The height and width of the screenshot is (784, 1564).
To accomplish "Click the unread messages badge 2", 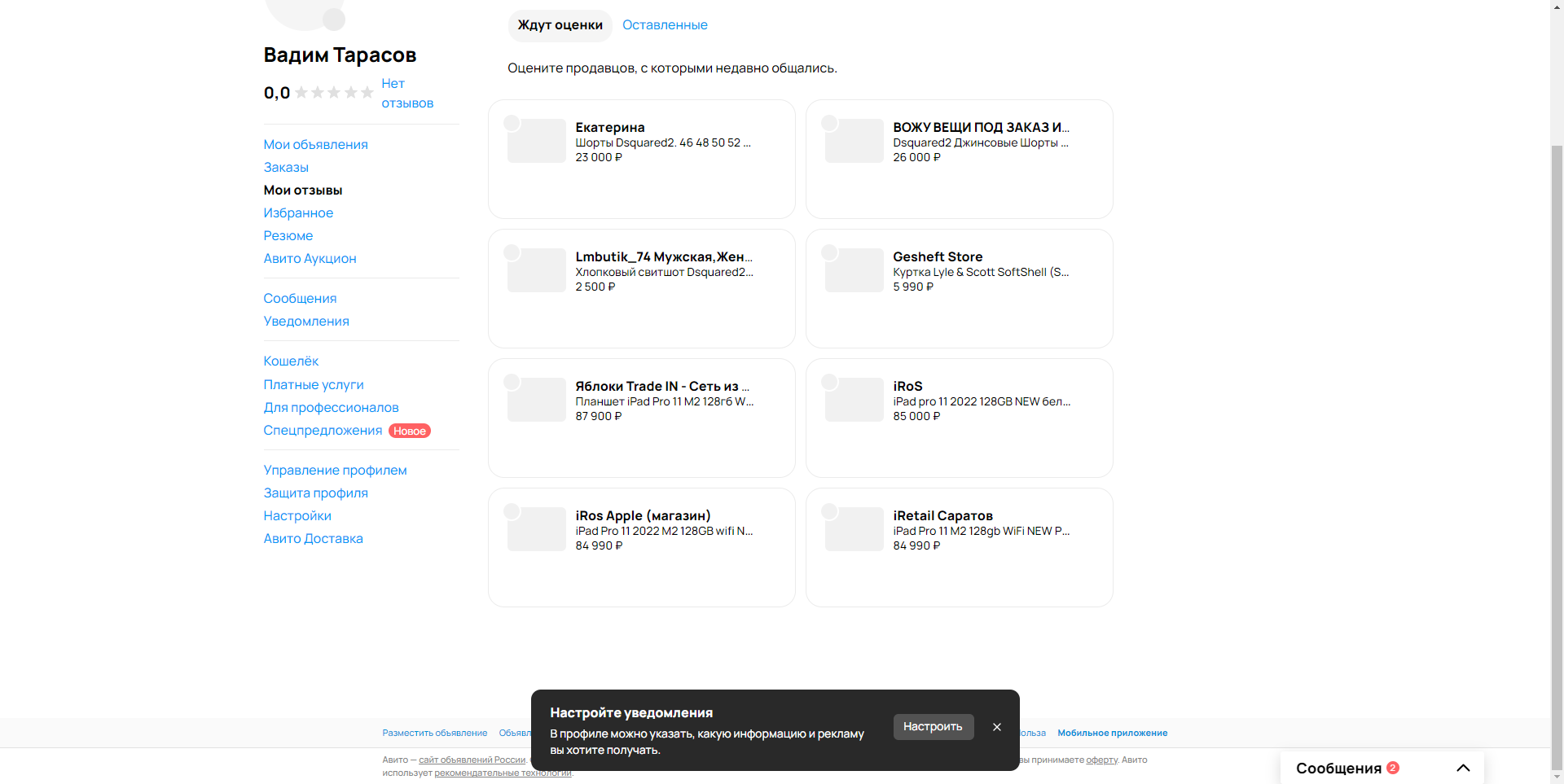I will pyautogui.click(x=1393, y=767).
